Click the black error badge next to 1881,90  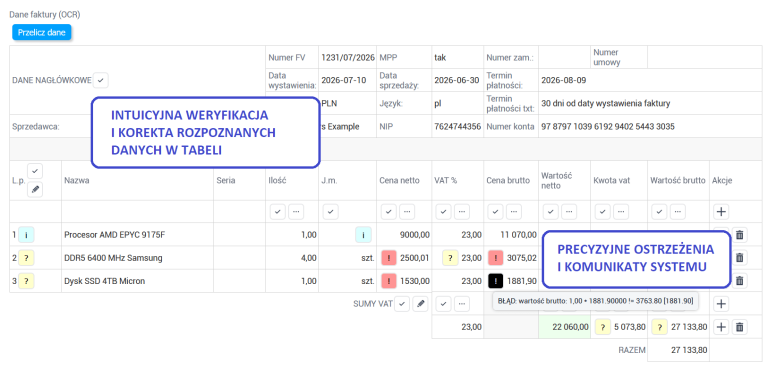(496, 281)
